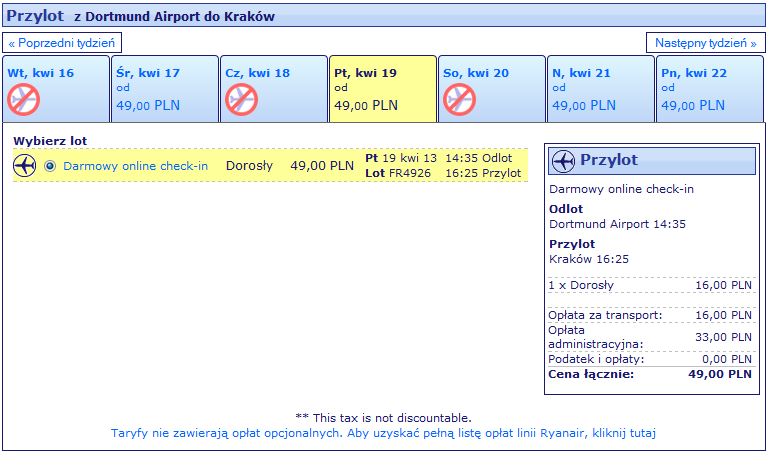
Task: Select the So, kwi 20 date tab
Action: click(492, 89)
